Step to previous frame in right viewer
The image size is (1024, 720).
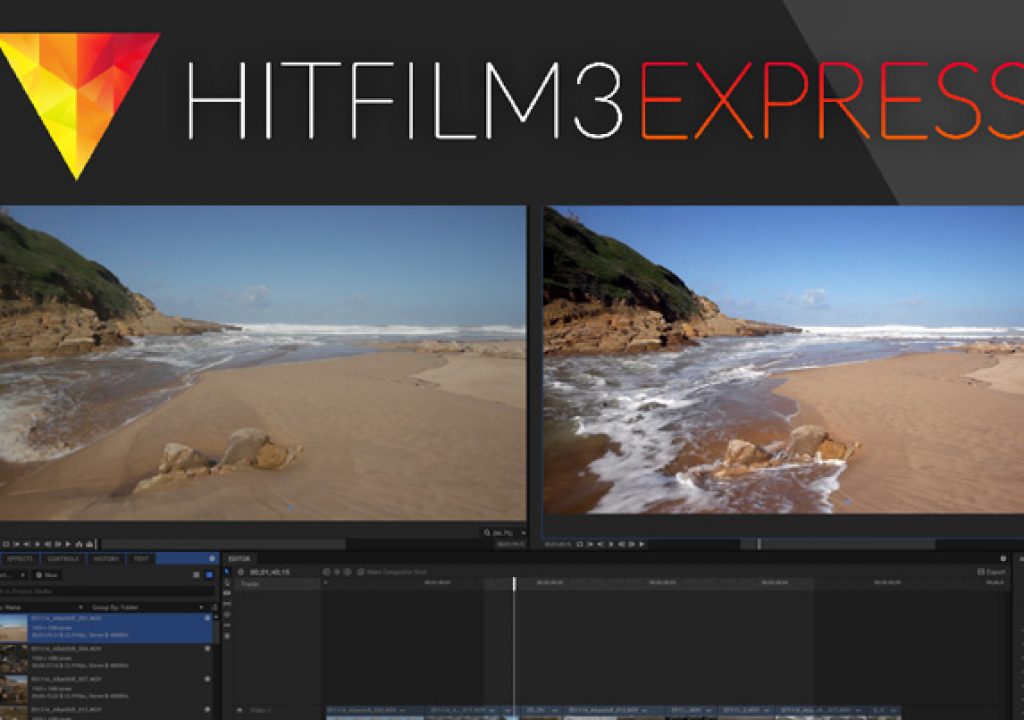coord(622,544)
